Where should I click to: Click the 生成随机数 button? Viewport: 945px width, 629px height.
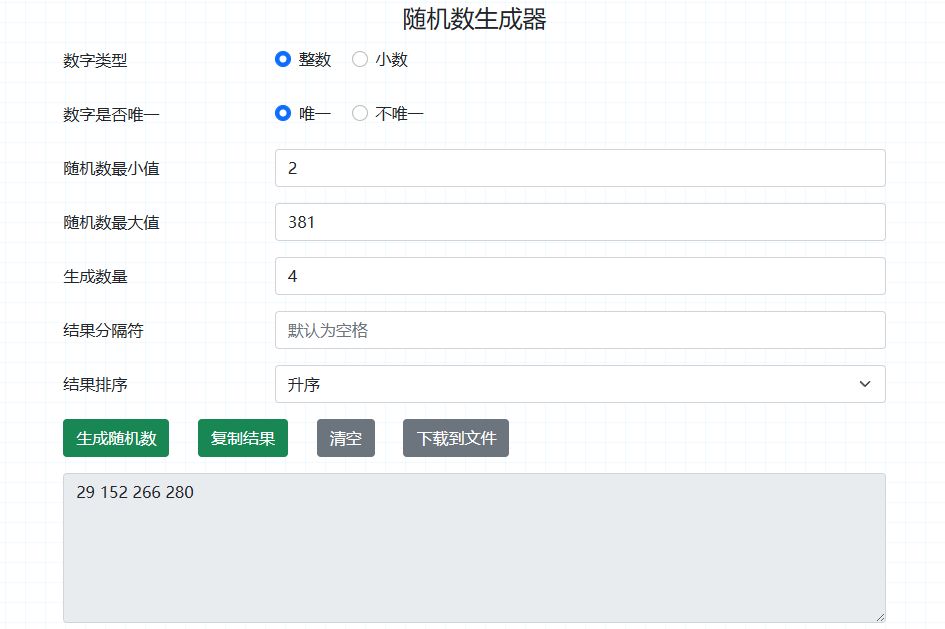coord(116,438)
